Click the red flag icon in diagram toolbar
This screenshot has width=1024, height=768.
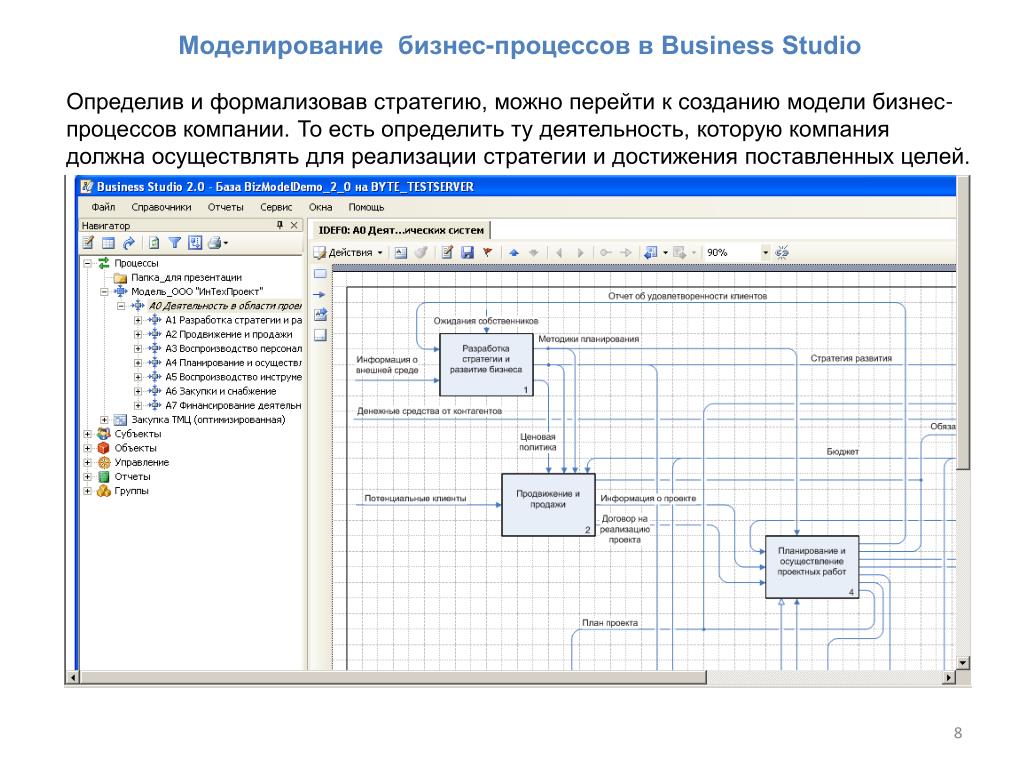point(487,253)
